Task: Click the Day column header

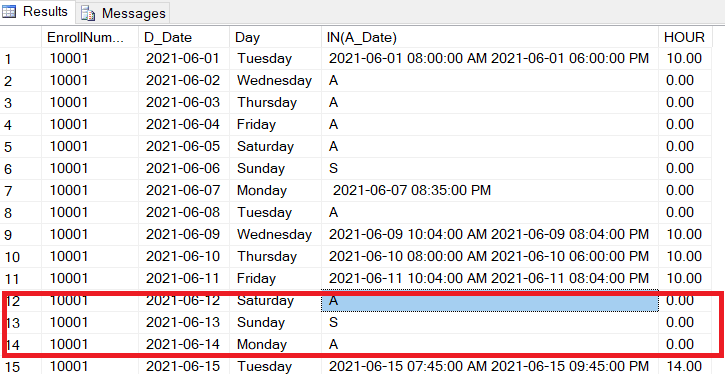Action: click(x=275, y=37)
